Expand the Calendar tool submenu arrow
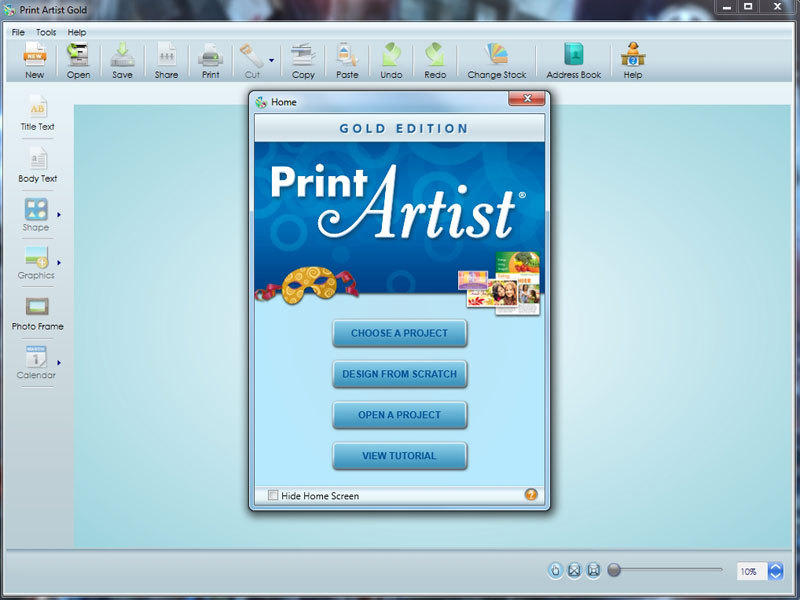The image size is (800, 600). tap(59, 363)
